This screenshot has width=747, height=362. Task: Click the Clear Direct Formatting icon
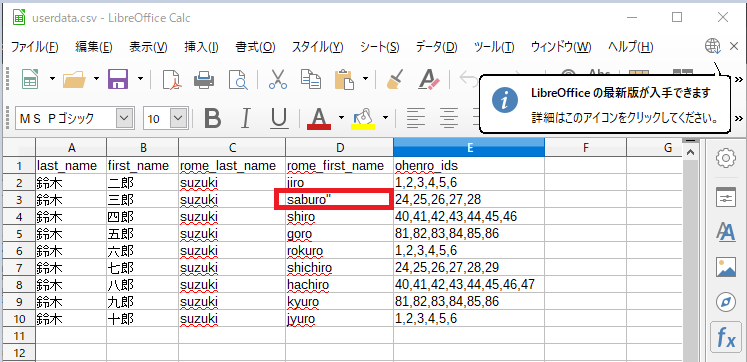(429, 80)
